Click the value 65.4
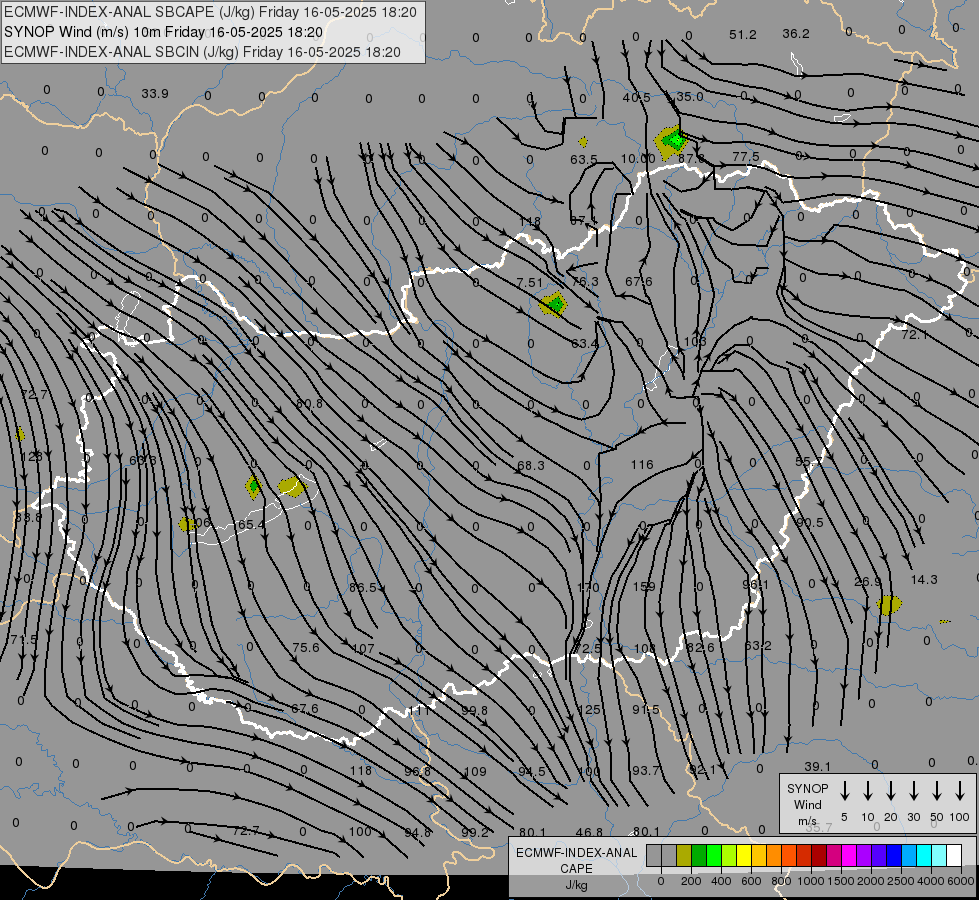Image resolution: width=979 pixels, height=900 pixels. [x=251, y=525]
